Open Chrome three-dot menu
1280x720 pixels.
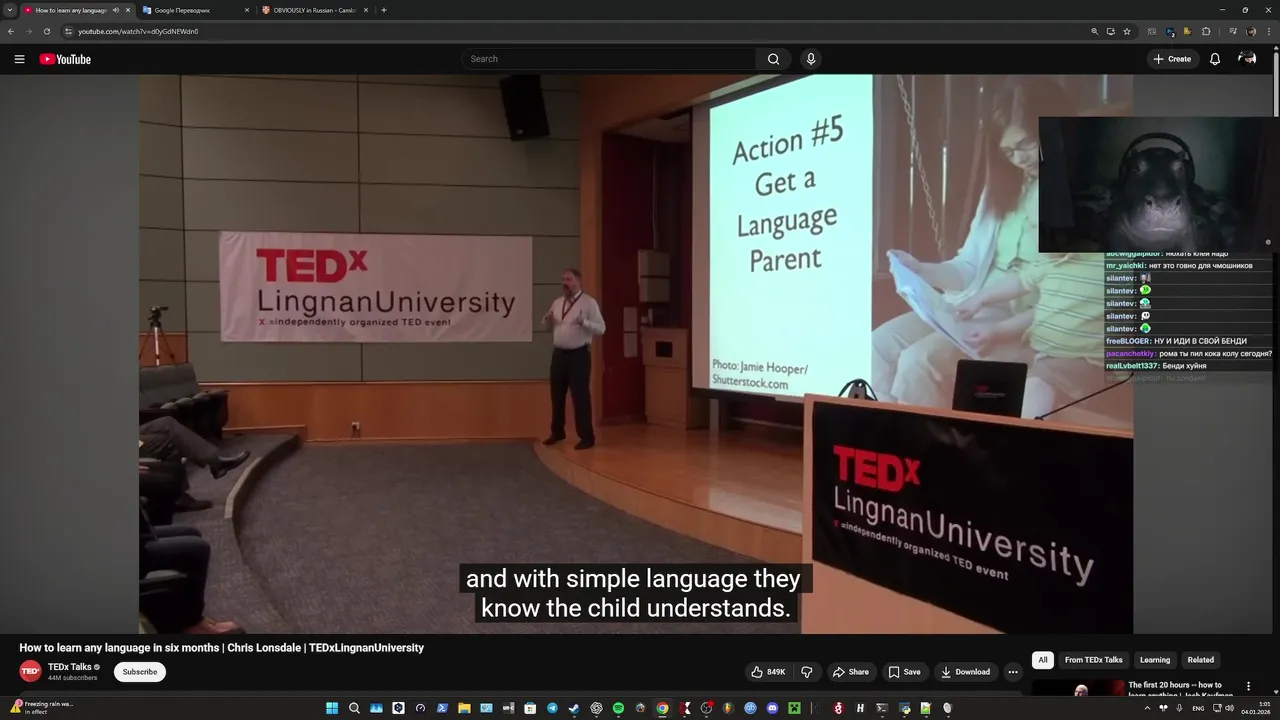pos(1269,31)
